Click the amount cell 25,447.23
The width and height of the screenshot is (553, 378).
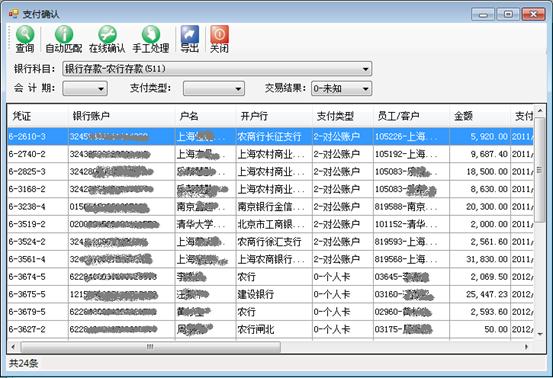pos(480,294)
